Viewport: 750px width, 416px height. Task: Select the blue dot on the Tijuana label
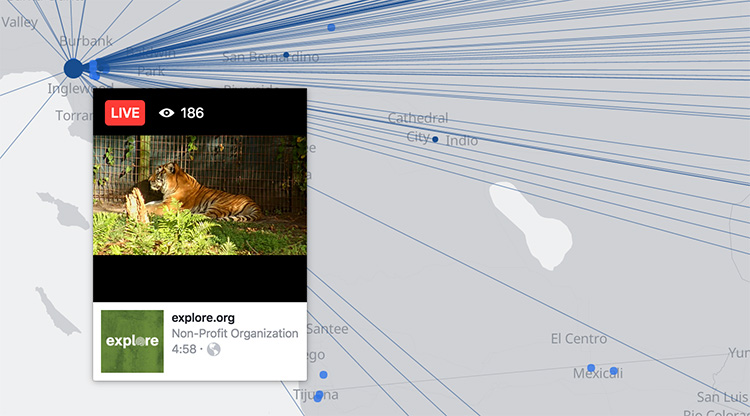pyautogui.click(x=318, y=397)
